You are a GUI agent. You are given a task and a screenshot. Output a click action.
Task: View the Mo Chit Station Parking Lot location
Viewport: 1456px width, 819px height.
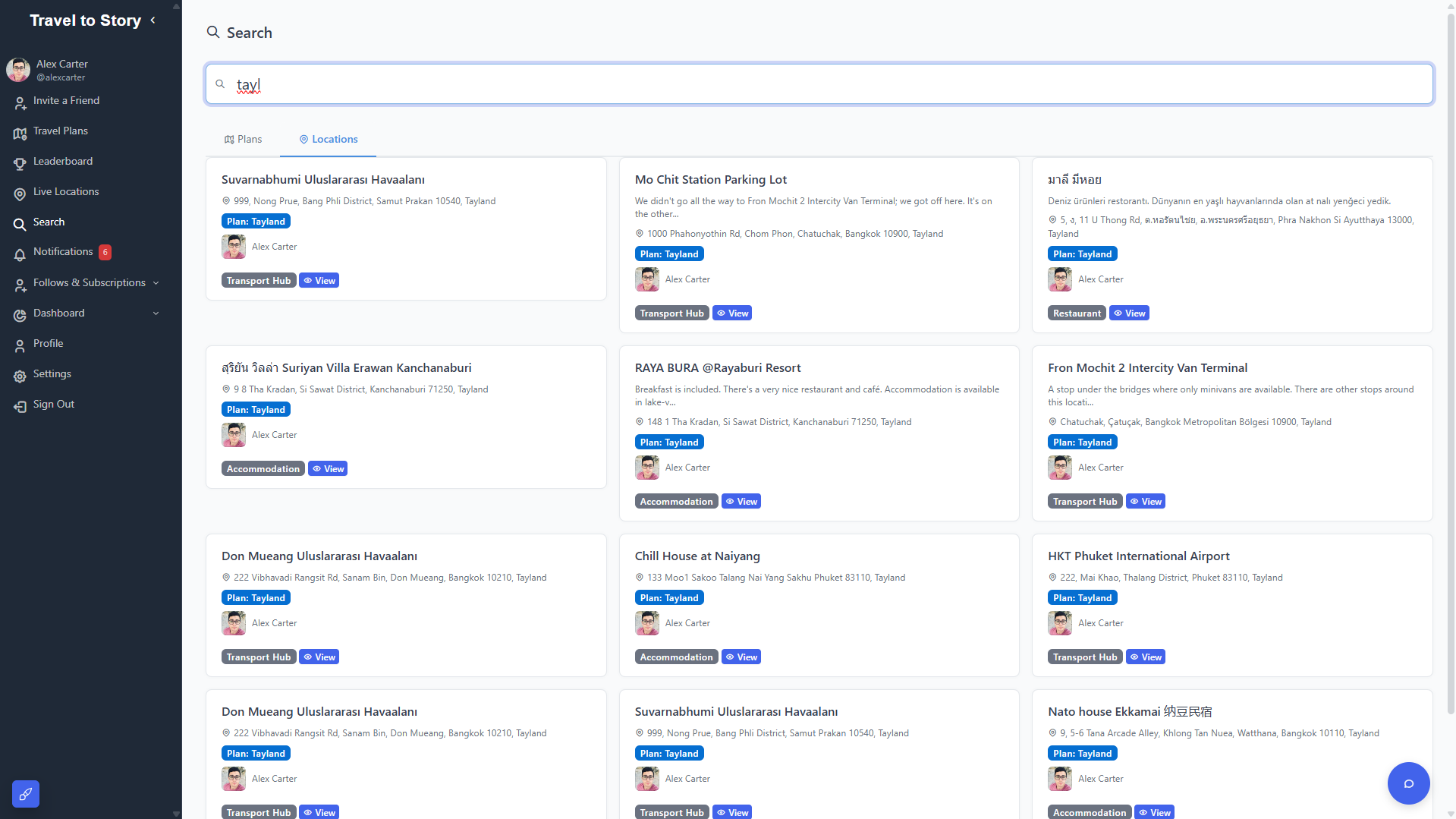tap(732, 313)
